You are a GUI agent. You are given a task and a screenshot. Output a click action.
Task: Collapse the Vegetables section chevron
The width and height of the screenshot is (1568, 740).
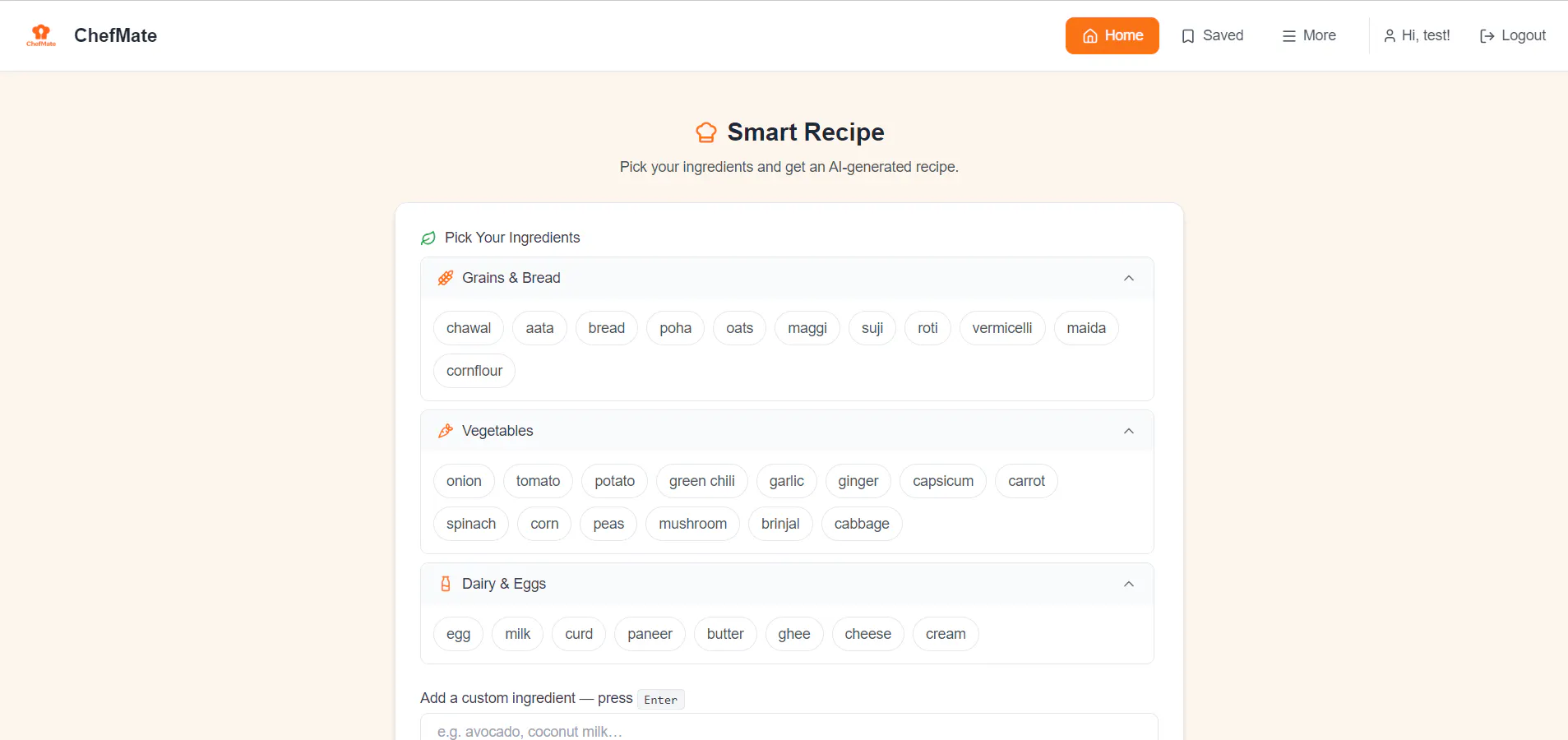[x=1129, y=431]
